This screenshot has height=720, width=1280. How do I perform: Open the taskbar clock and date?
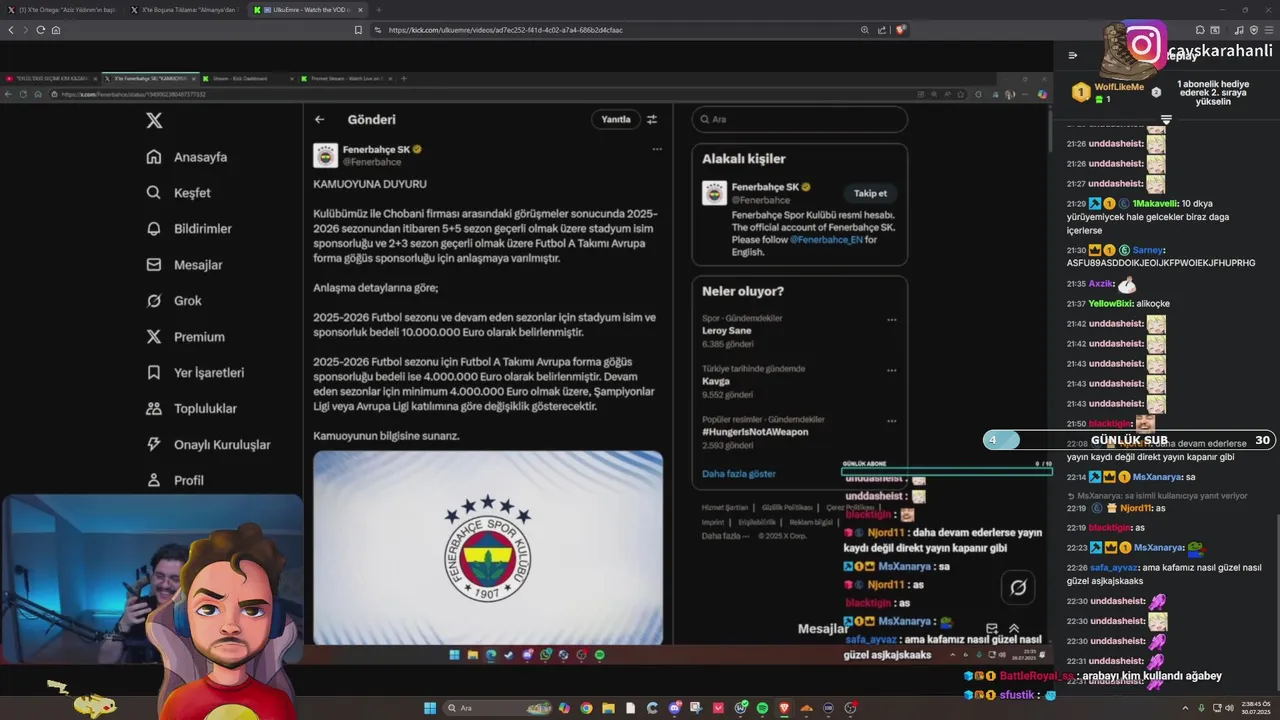pos(1258,708)
